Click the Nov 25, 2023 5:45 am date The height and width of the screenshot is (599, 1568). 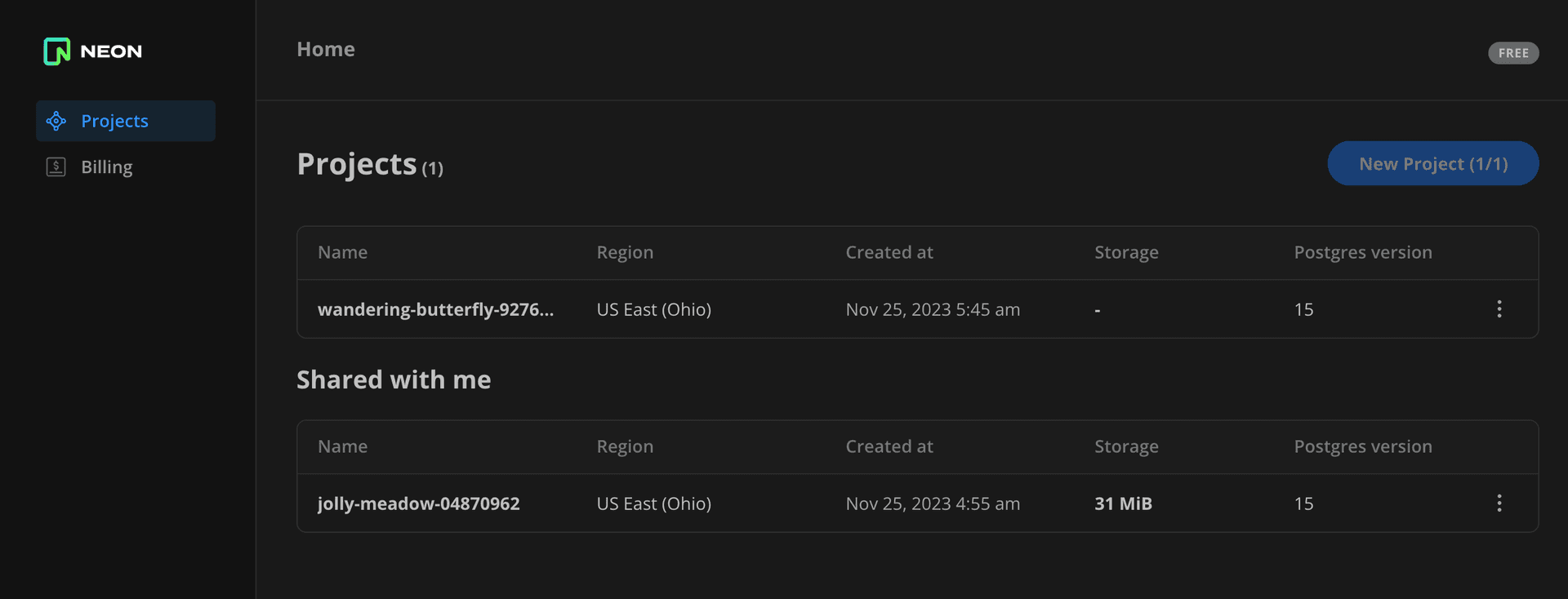pyautogui.click(x=933, y=310)
